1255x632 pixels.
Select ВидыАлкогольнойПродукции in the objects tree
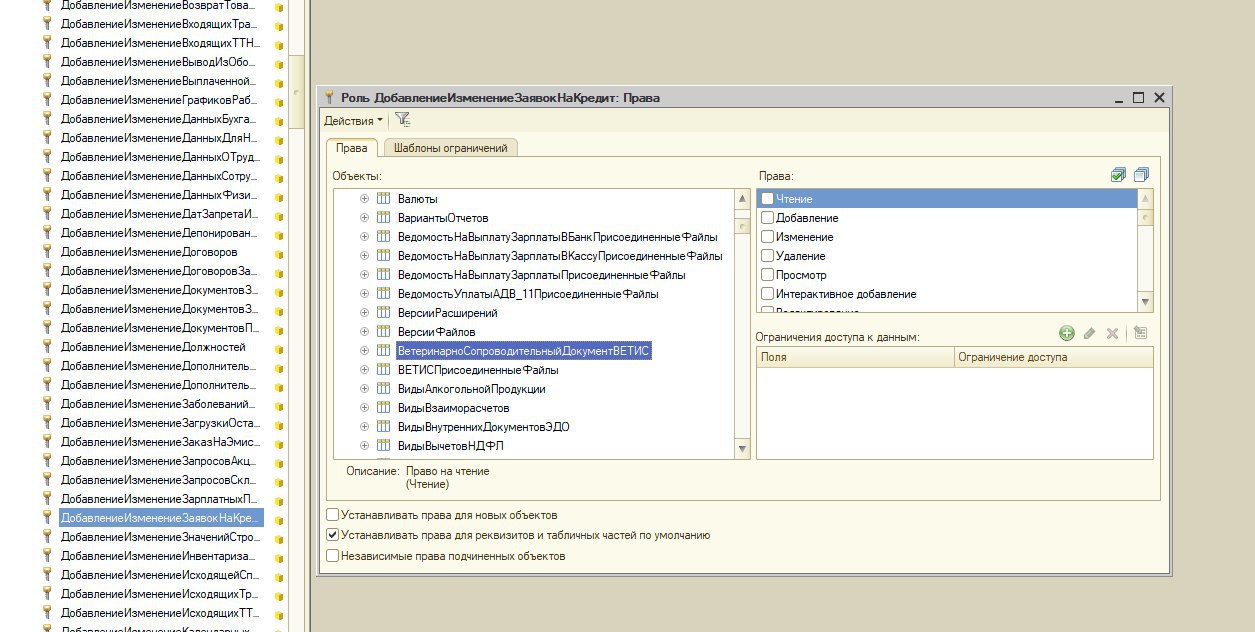pos(471,389)
